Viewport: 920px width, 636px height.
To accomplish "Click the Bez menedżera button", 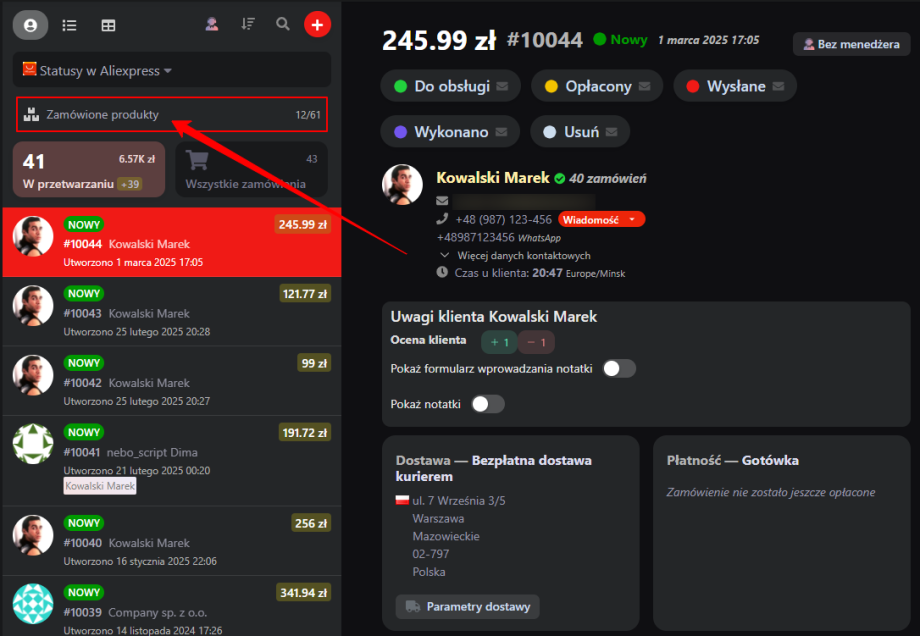I will [x=853, y=44].
